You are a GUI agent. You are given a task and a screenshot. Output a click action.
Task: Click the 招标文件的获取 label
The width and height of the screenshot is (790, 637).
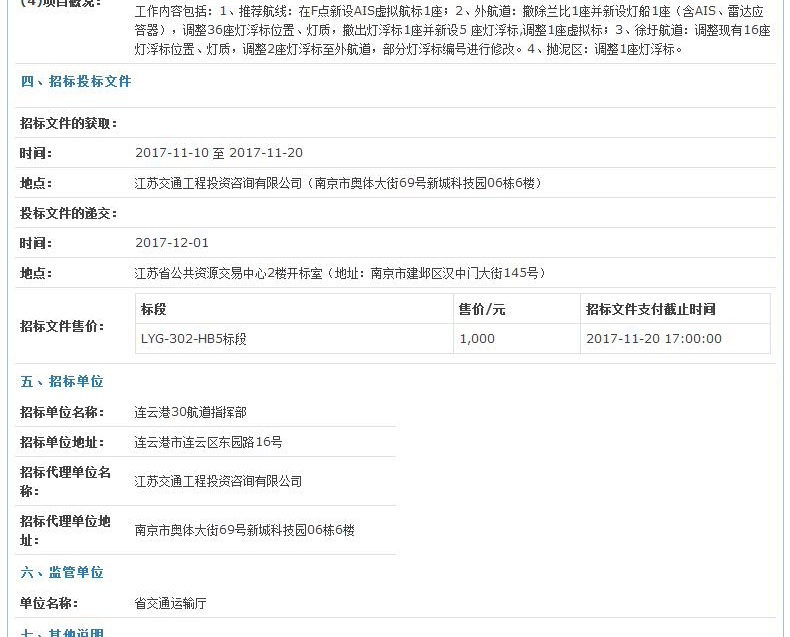69,124
